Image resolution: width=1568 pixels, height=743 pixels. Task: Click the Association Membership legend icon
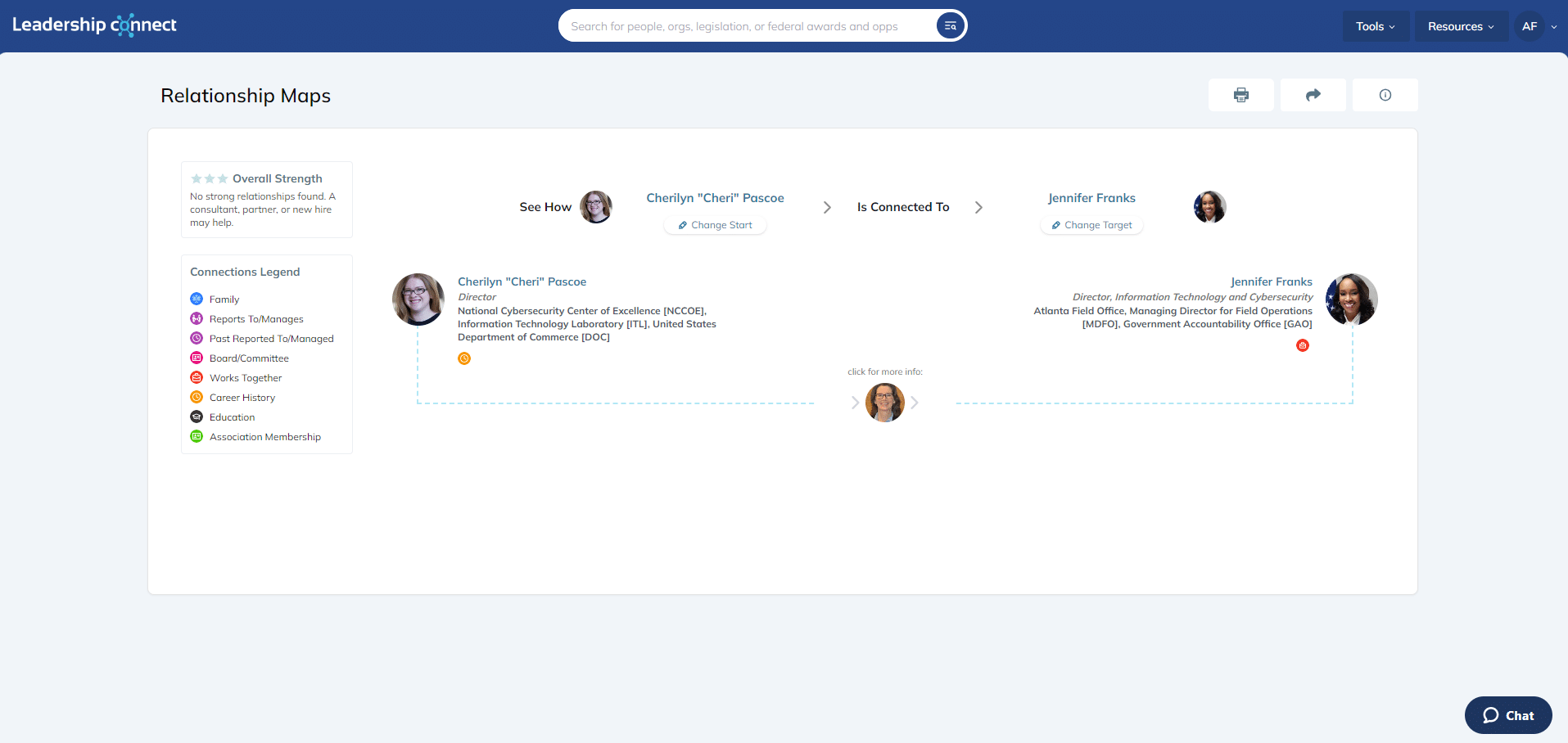click(197, 436)
